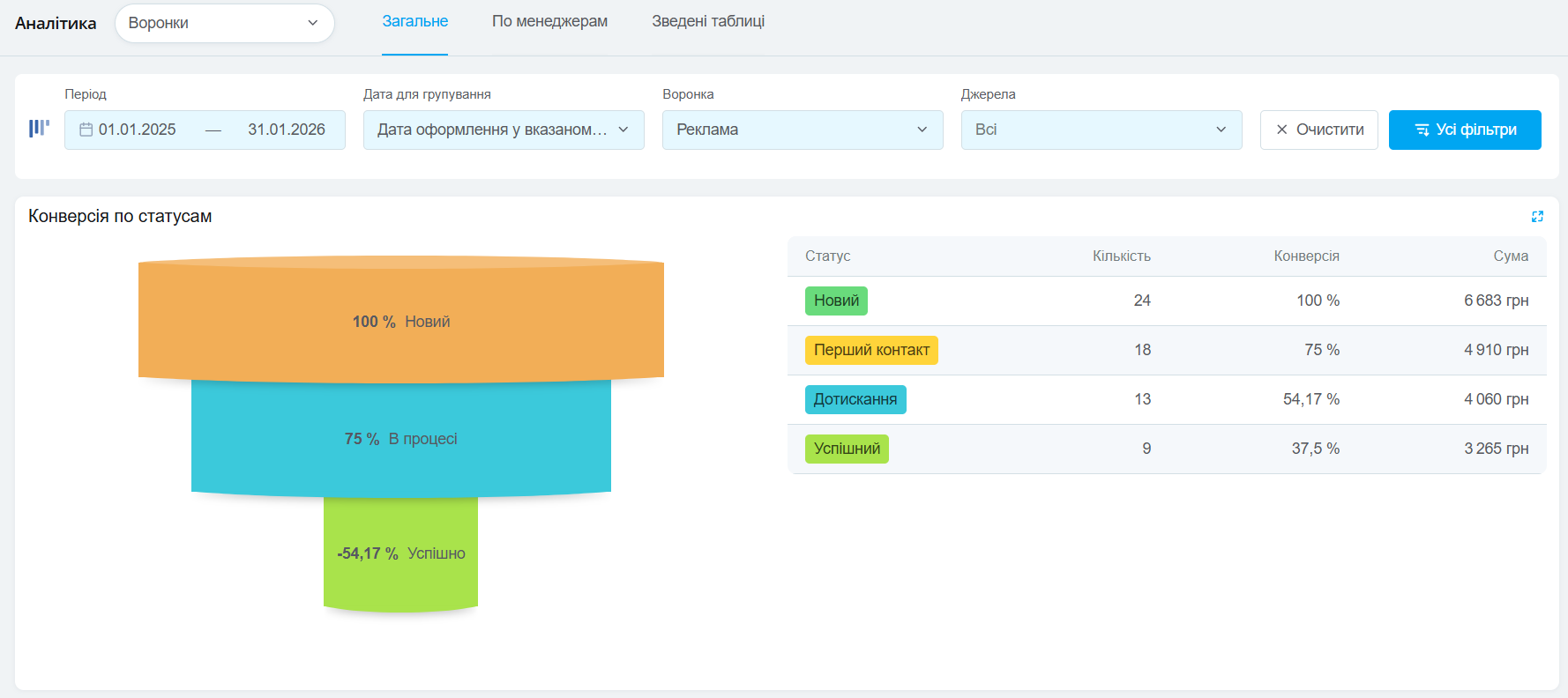The height and width of the screenshot is (698, 1568).
Task: Click the calendar icon in the period field
Action: click(86, 130)
